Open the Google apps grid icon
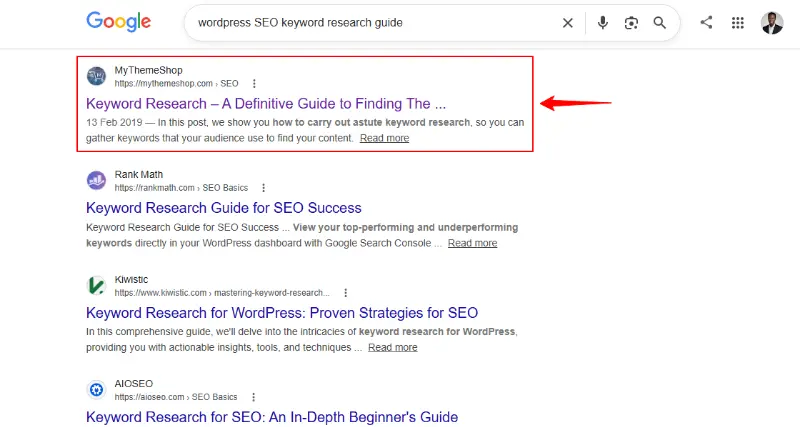 coord(738,22)
